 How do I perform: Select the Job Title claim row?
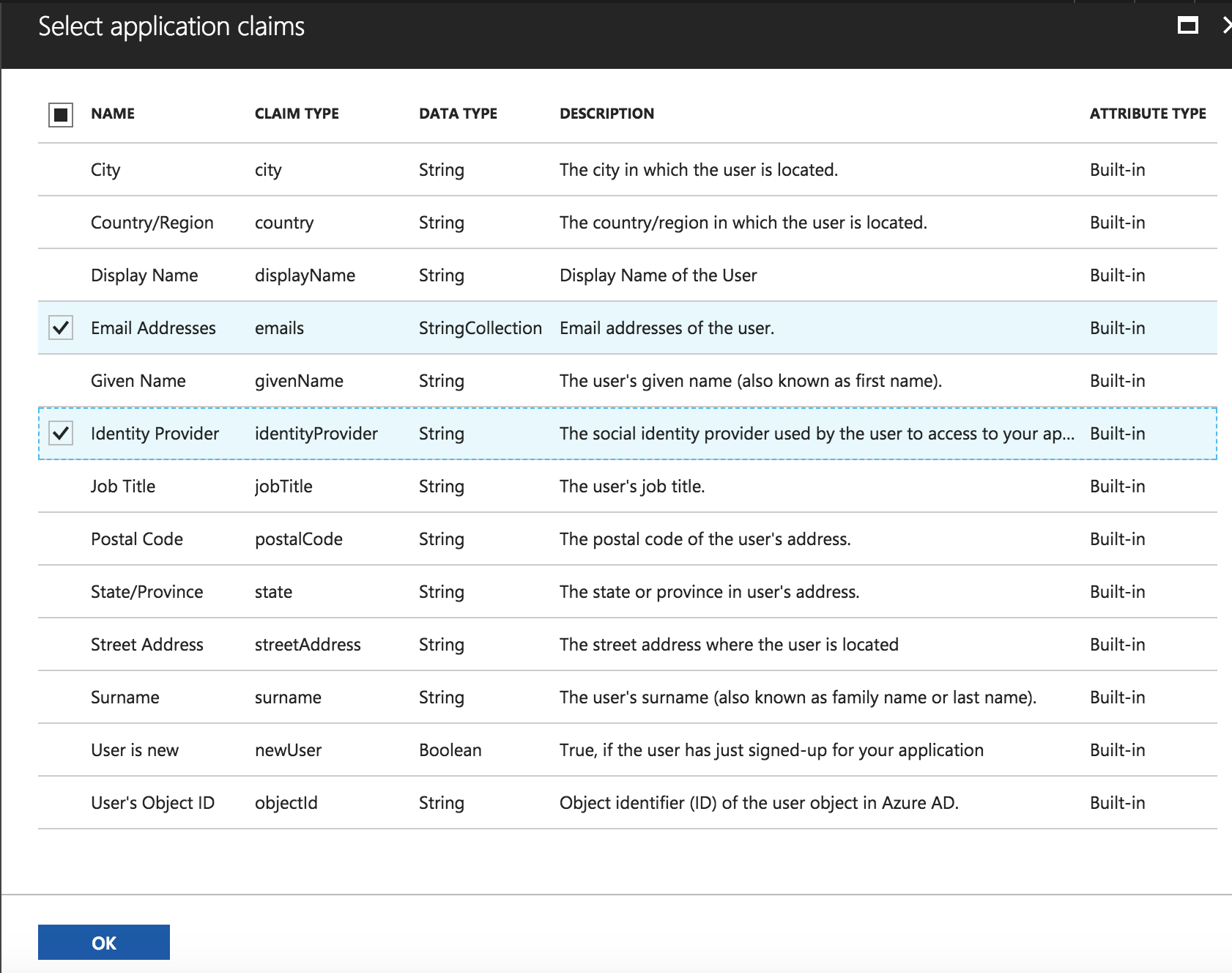click(628, 486)
